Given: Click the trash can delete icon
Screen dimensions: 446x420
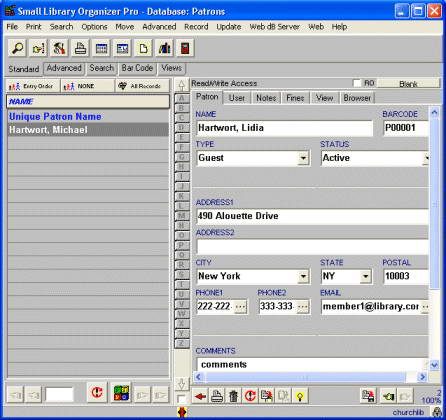Looking at the screenshot, I should (x=234, y=396).
